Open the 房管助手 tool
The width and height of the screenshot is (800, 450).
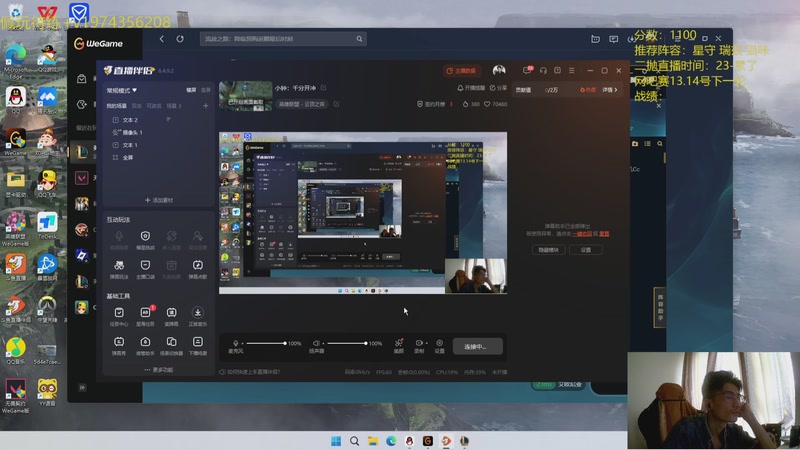tap(145, 345)
